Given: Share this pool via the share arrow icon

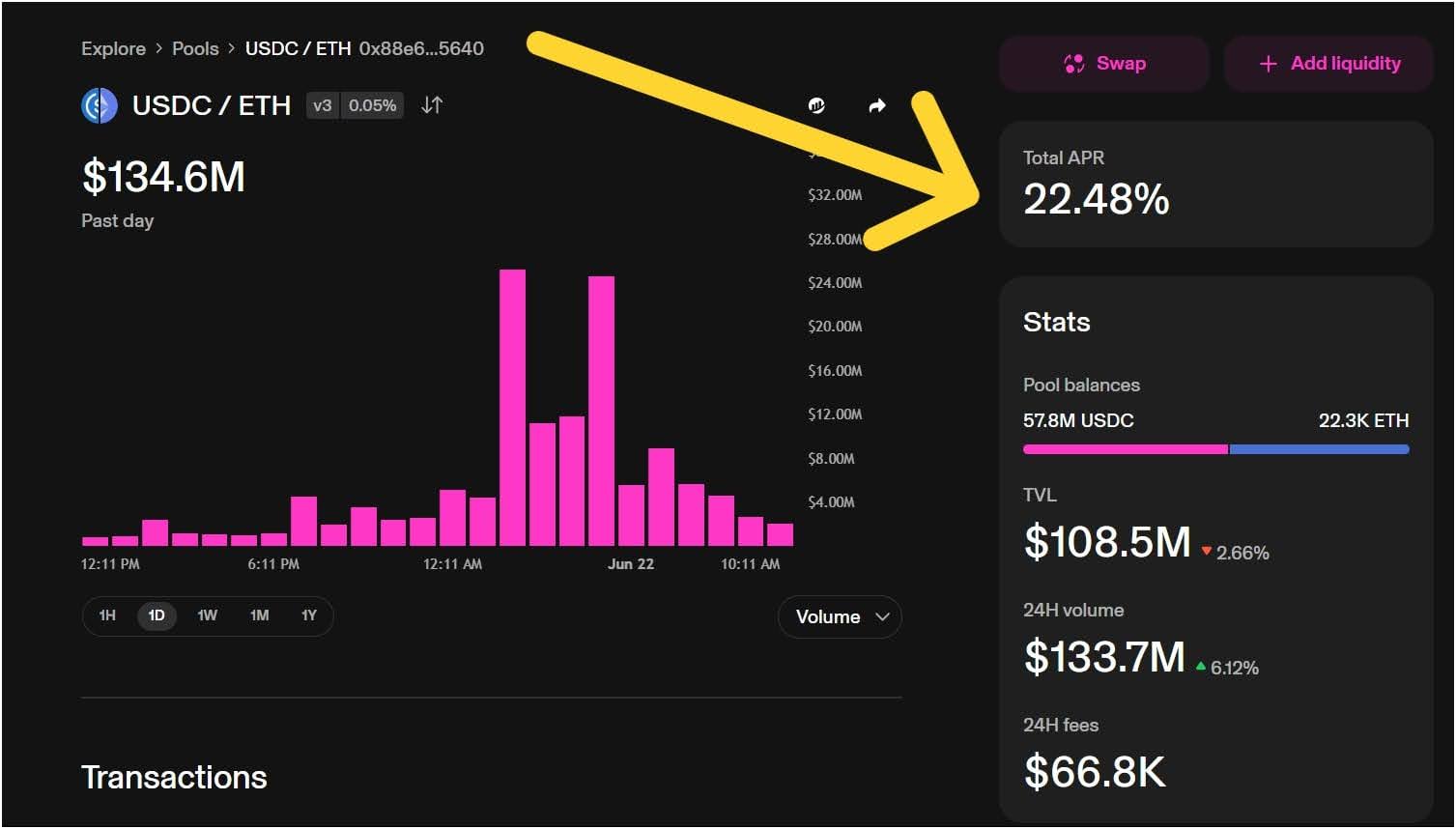Looking at the screenshot, I should pos(876,105).
